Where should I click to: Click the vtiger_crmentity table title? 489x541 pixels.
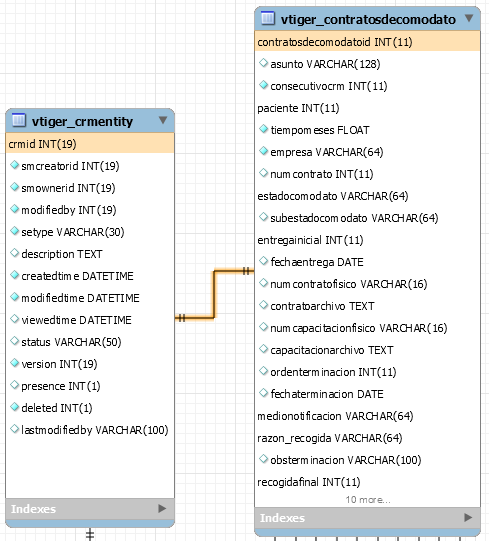point(82,121)
